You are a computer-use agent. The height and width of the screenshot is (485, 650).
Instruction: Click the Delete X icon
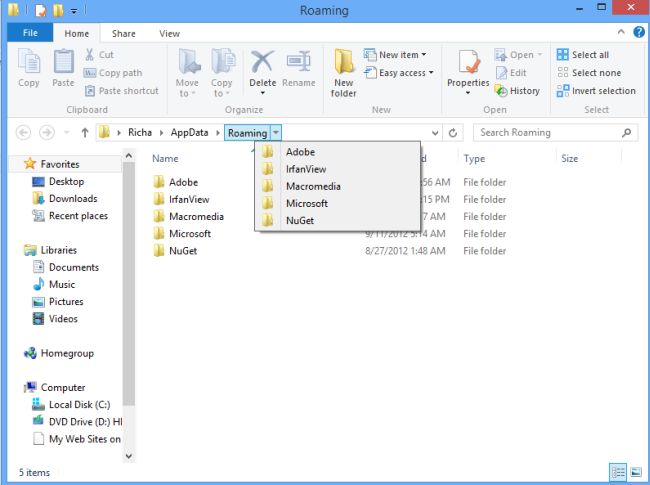(x=262, y=61)
